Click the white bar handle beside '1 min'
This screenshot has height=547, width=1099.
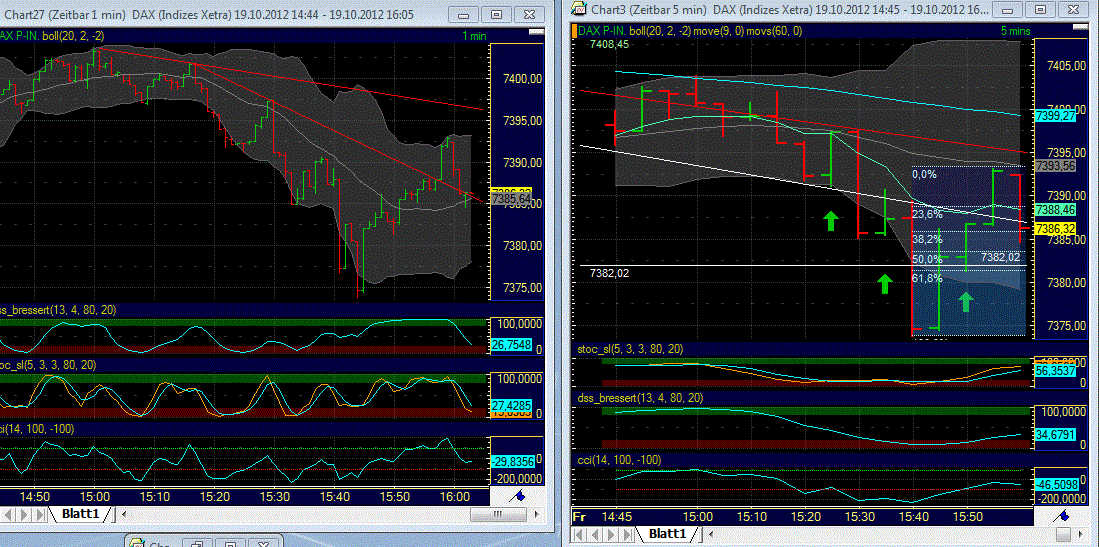tap(538, 34)
